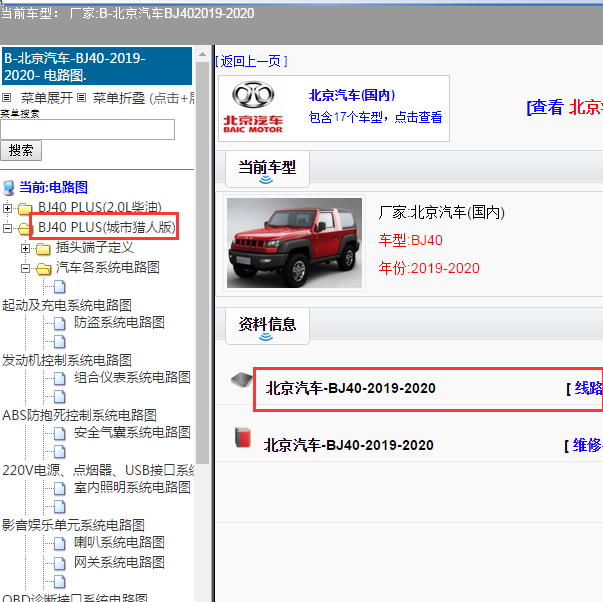Expand the 插头端子定义 folder
This screenshot has height=602, width=603.
click(25, 248)
